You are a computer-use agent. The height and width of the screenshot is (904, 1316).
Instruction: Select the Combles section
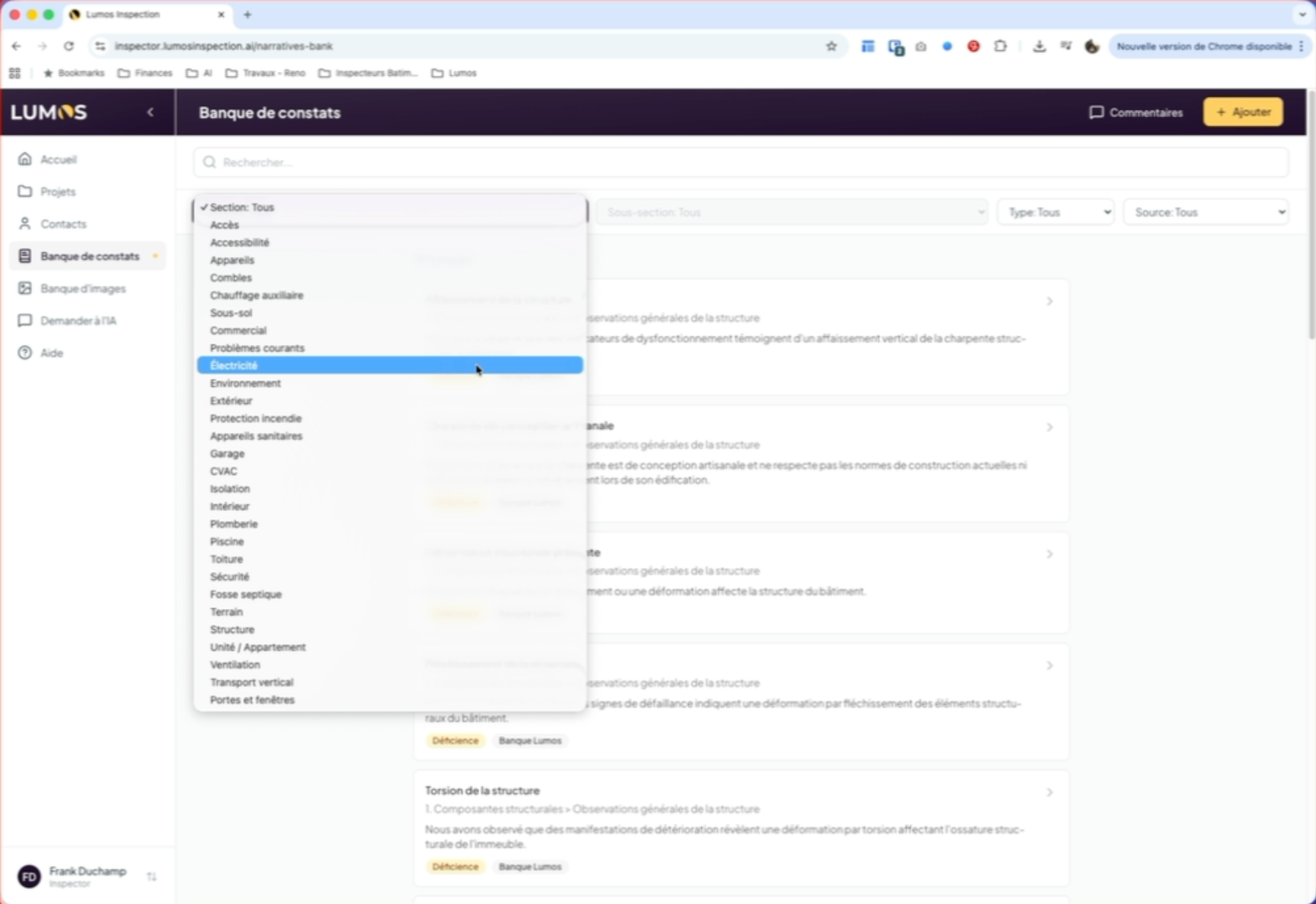point(390,278)
